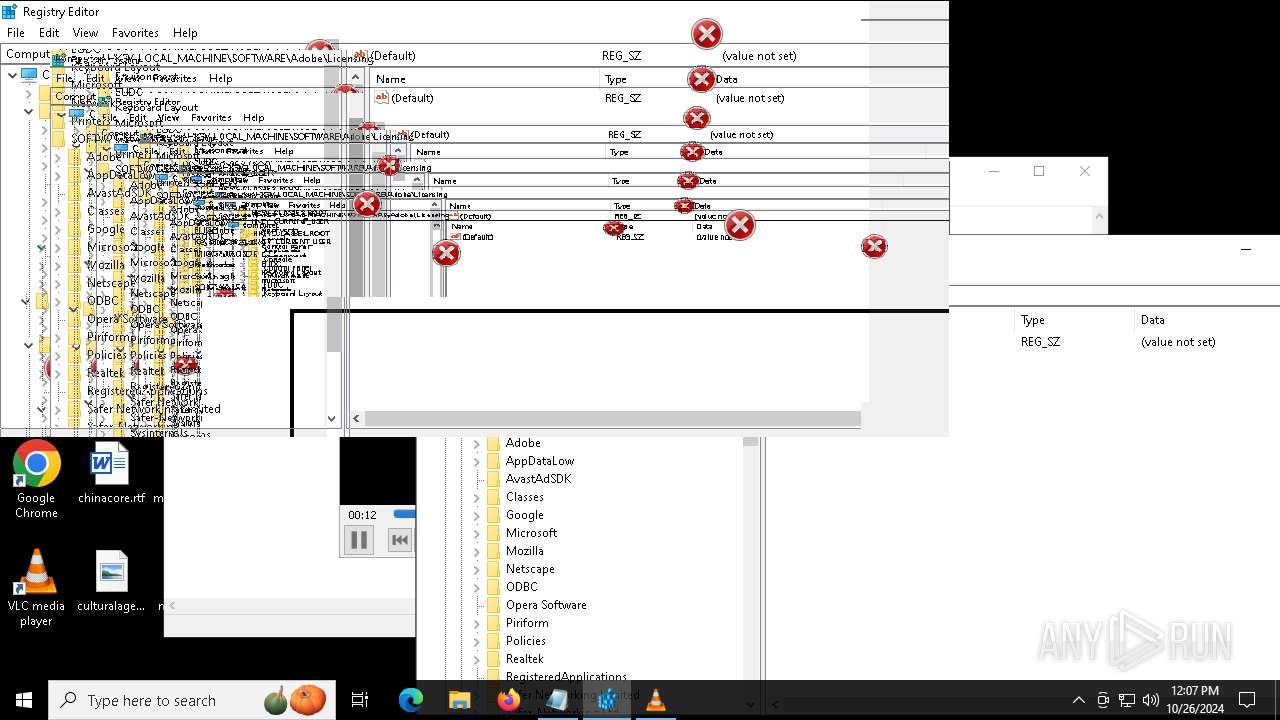Click the Opera Software folder icon
The image size is (1280, 720).
(x=493, y=605)
